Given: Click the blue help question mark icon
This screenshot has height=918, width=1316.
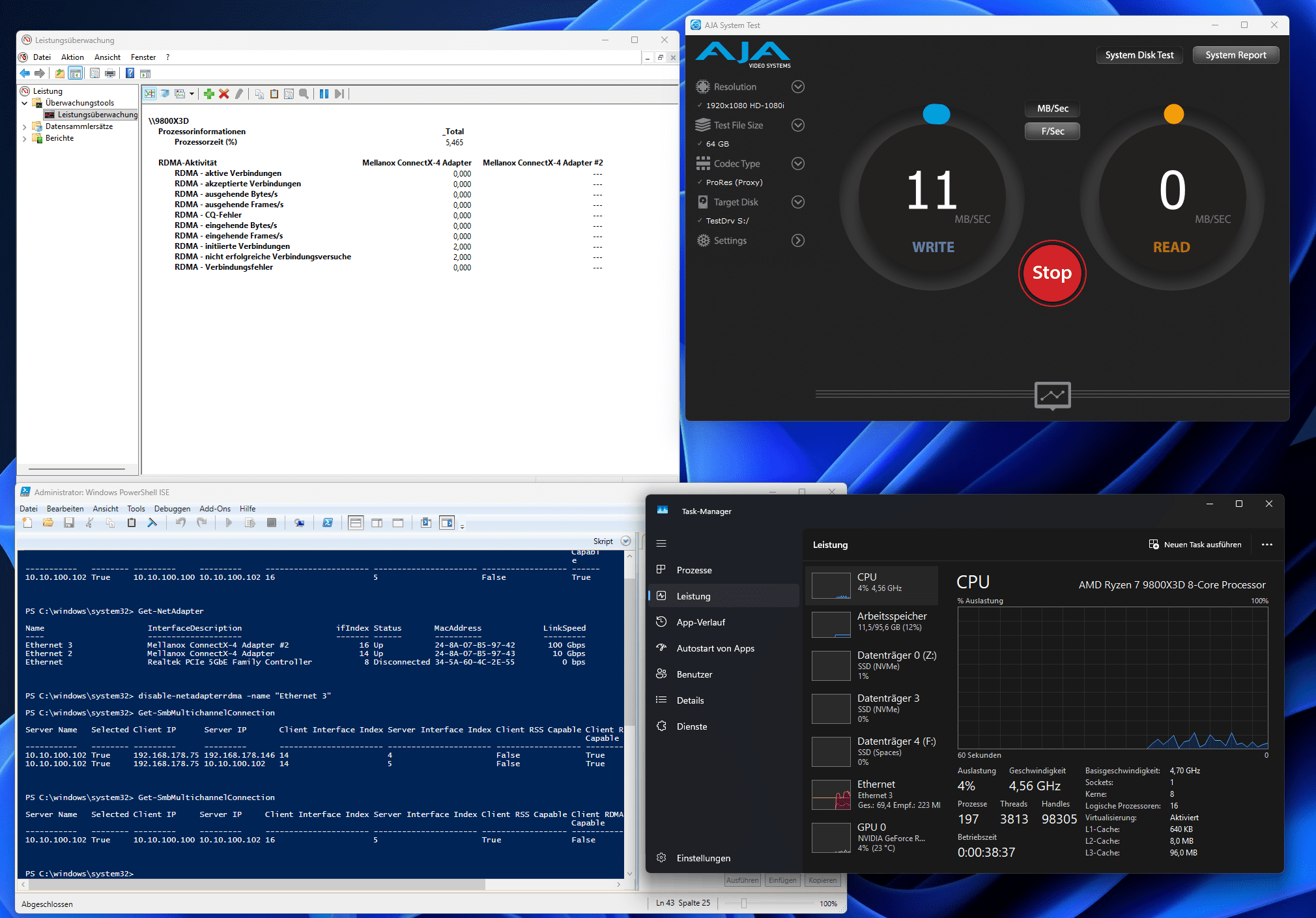Looking at the screenshot, I should (x=130, y=74).
